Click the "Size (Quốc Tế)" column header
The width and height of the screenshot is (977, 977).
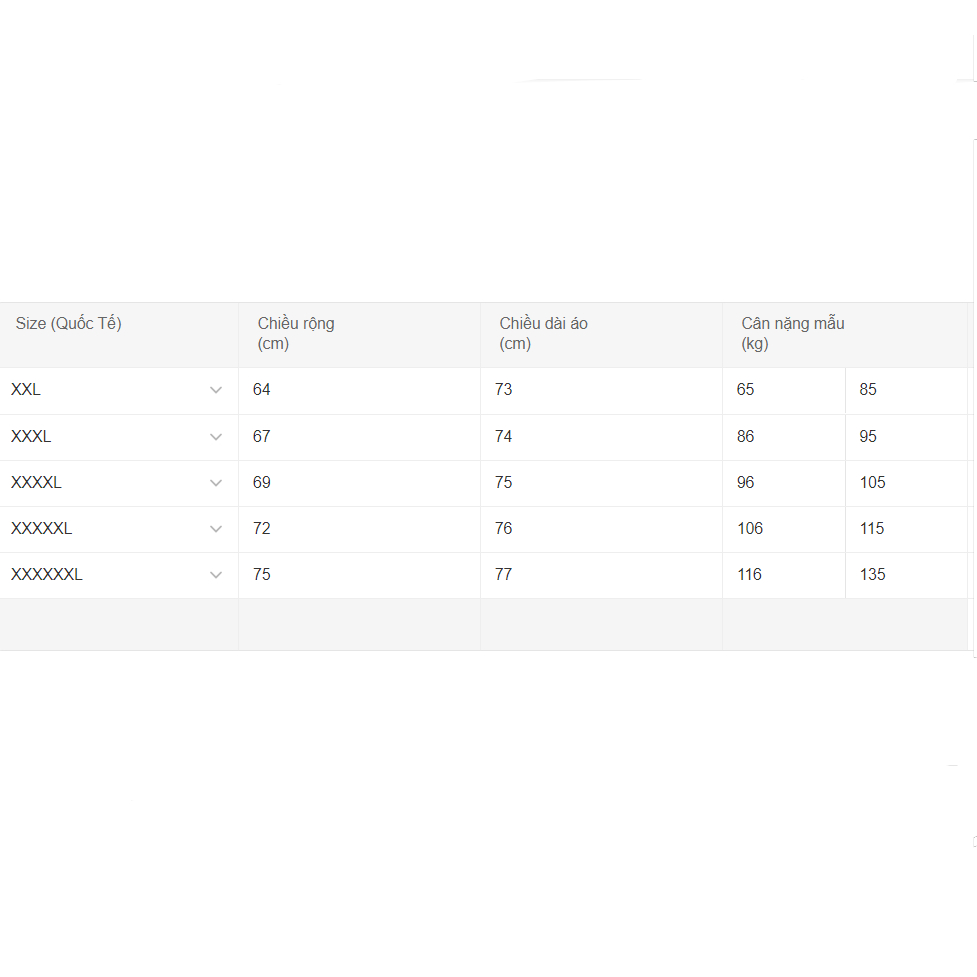coord(69,324)
